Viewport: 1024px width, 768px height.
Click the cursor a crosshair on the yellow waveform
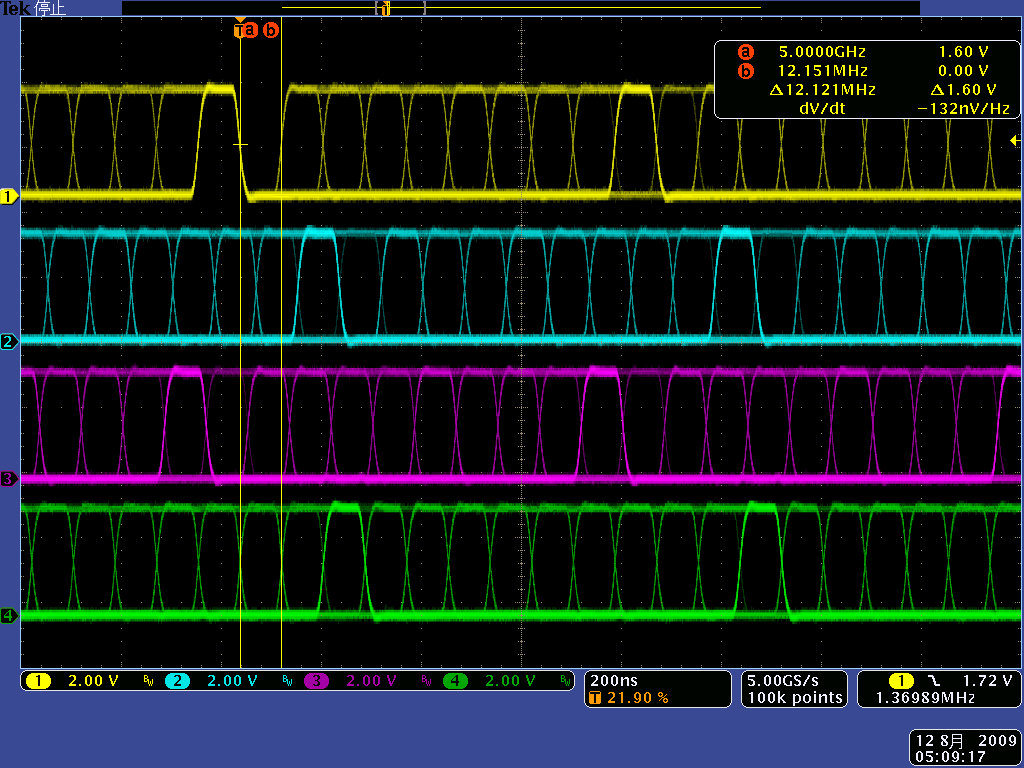240,144
